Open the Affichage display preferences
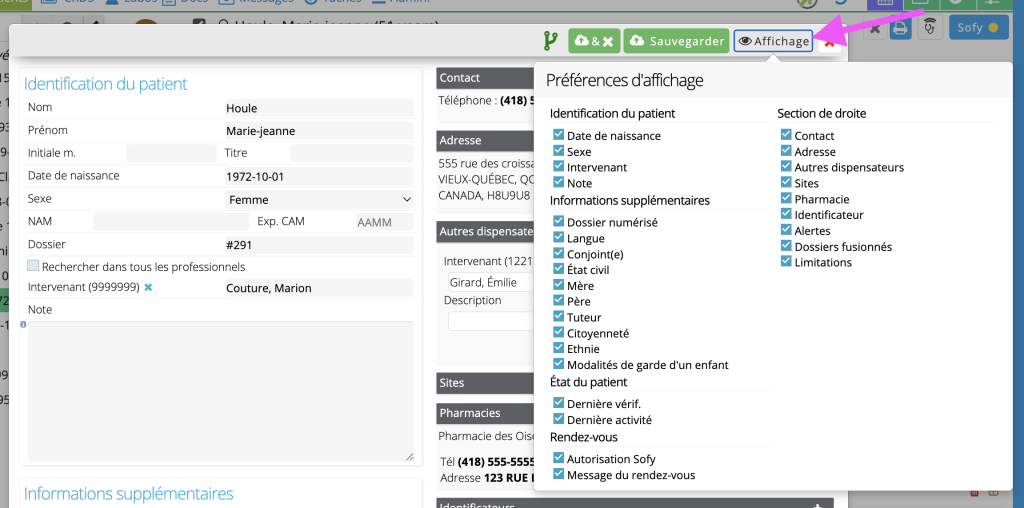The image size is (1024, 508). (x=773, y=41)
